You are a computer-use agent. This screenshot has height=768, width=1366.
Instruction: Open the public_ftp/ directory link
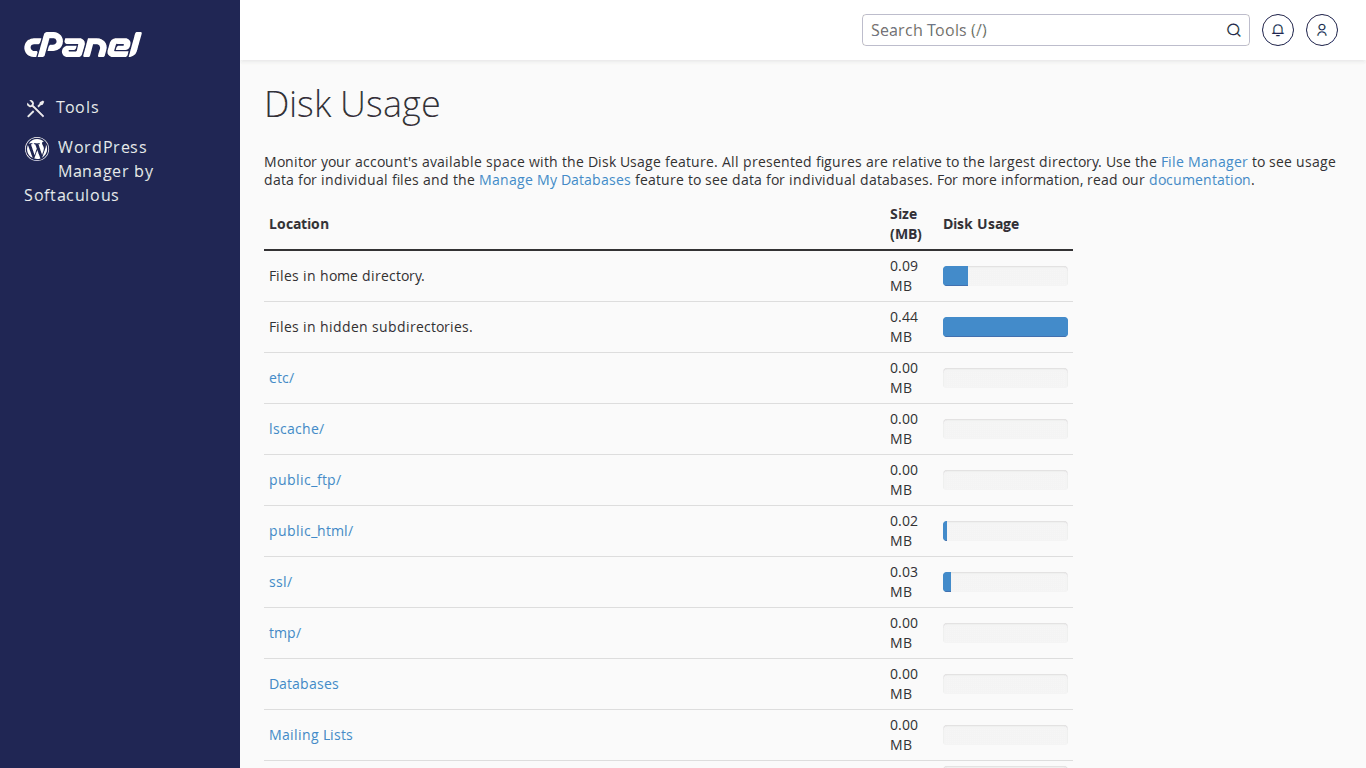pos(305,480)
